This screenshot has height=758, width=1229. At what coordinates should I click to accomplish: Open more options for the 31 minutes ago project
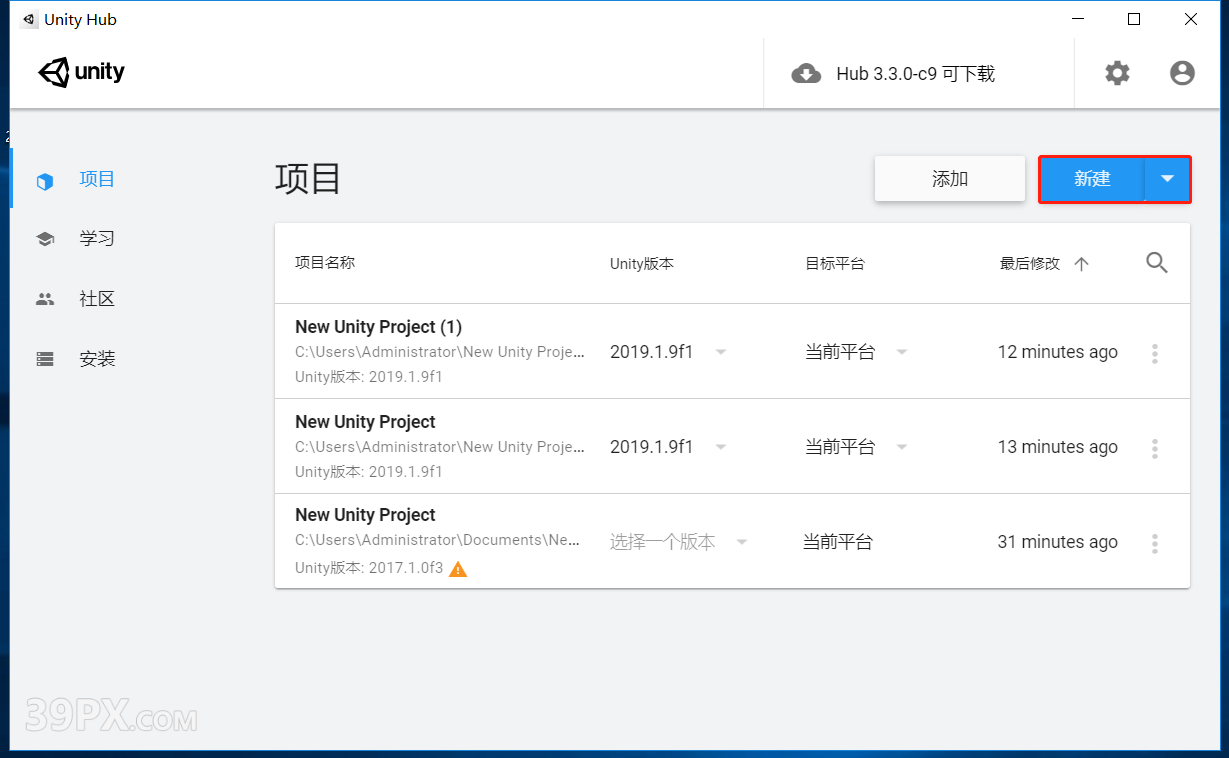coord(1155,543)
